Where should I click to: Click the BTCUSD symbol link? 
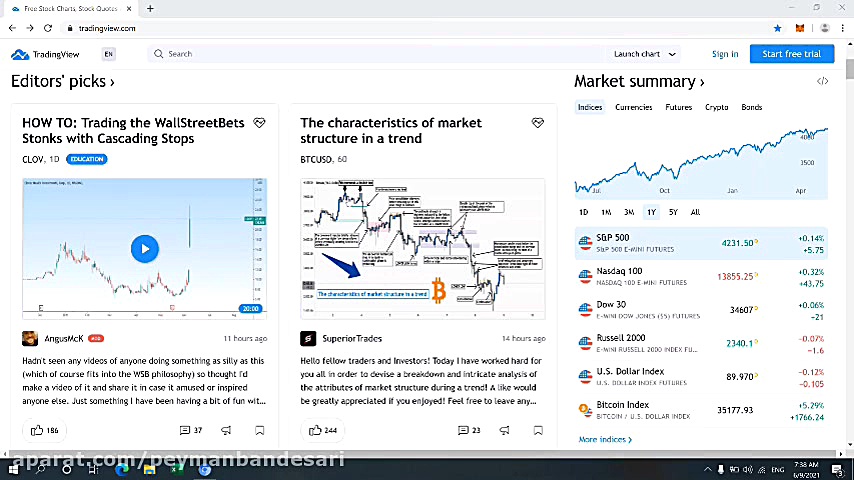tap(316, 159)
